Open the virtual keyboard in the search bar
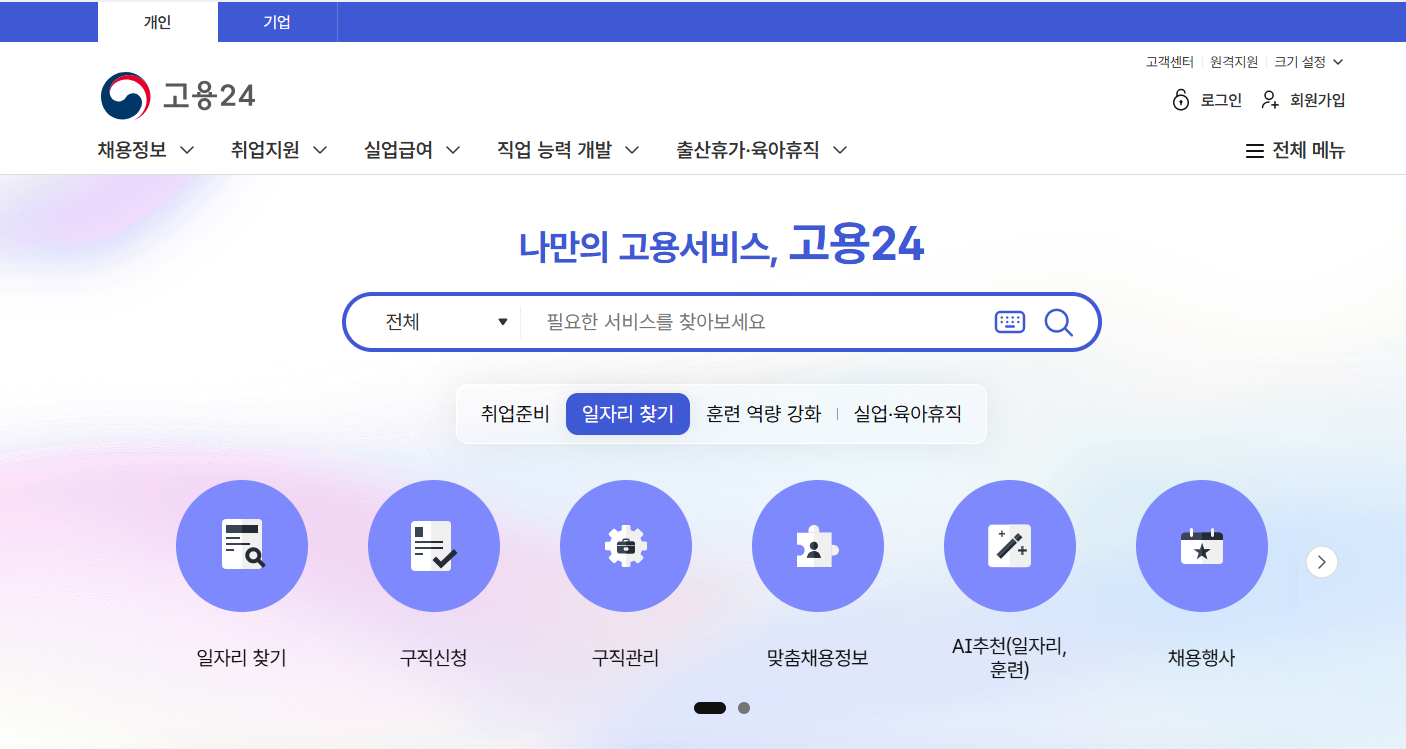1406x749 pixels. 1010,321
